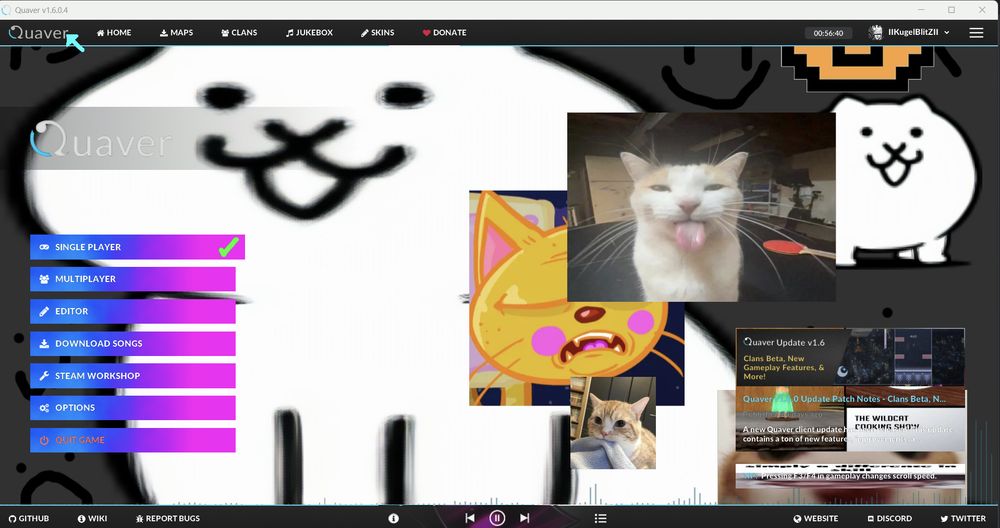The width and height of the screenshot is (1000, 528).
Task: Skip to the next track
Action: coord(524,518)
